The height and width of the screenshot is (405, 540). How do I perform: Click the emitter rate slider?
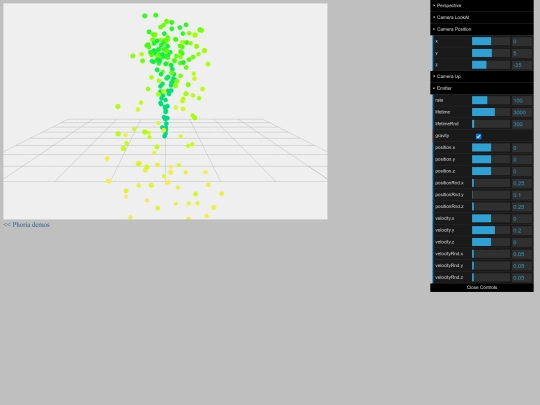coord(491,100)
